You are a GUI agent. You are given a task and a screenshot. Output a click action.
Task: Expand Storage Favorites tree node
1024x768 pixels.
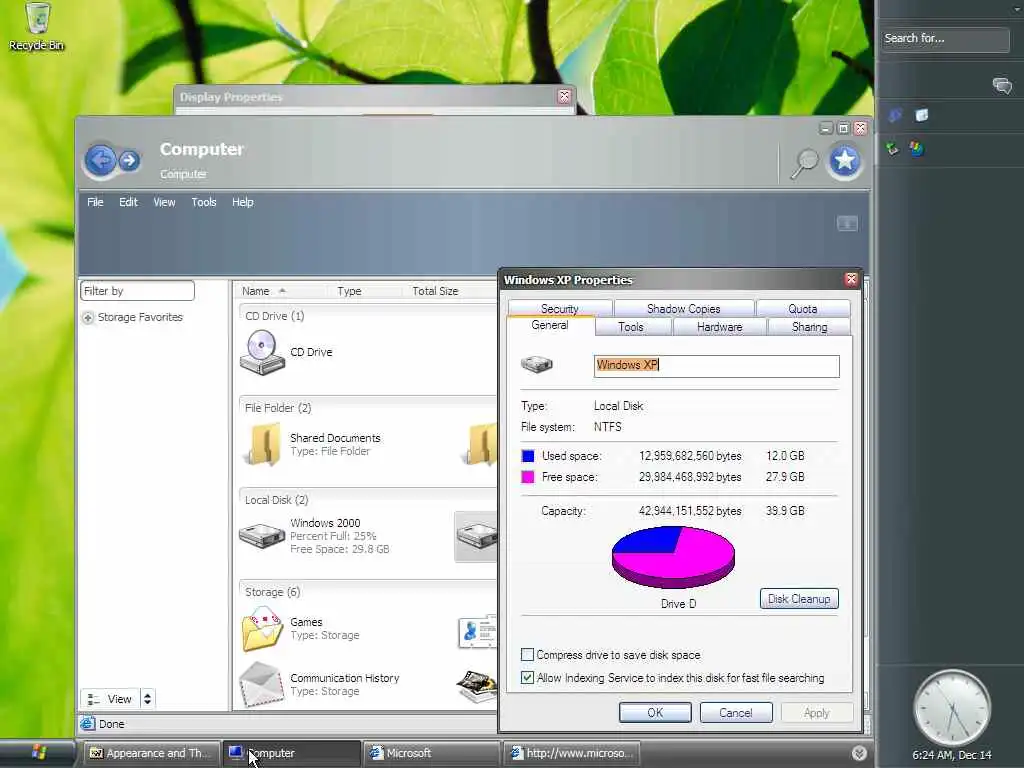click(88, 317)
